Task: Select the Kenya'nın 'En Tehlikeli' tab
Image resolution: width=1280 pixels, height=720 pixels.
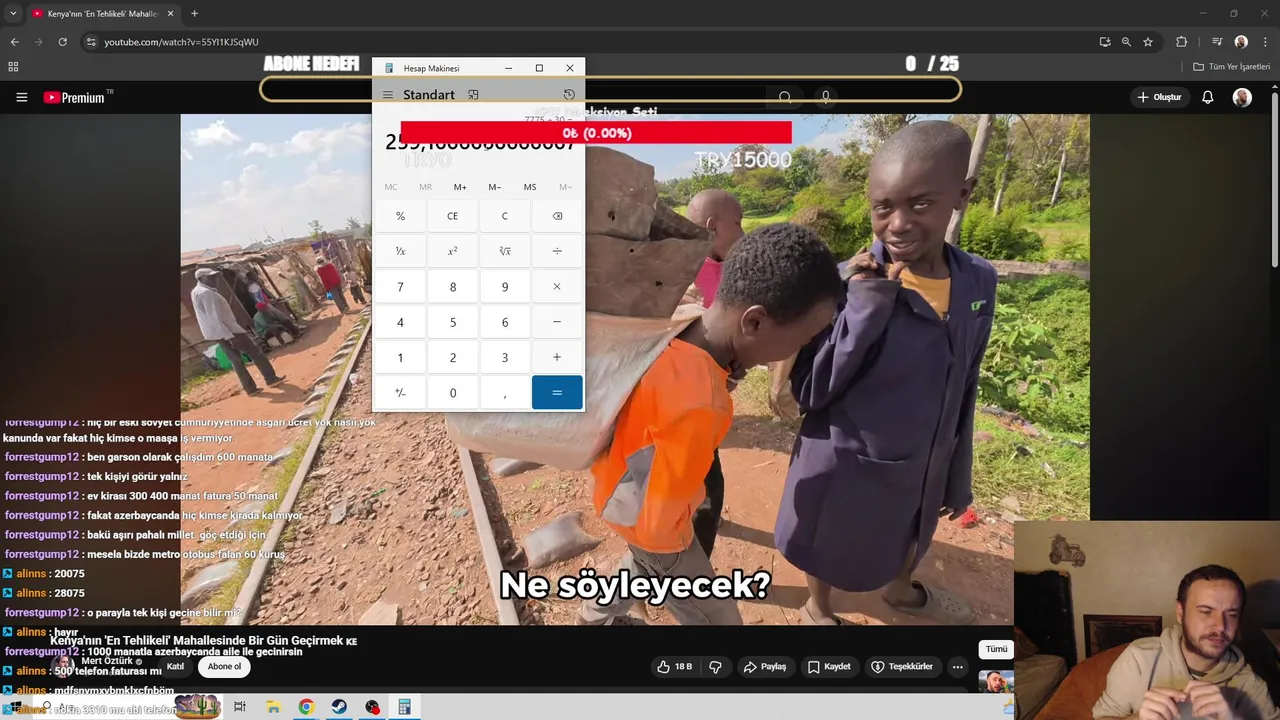Action: pyautogui.click(x=102, y=14)
